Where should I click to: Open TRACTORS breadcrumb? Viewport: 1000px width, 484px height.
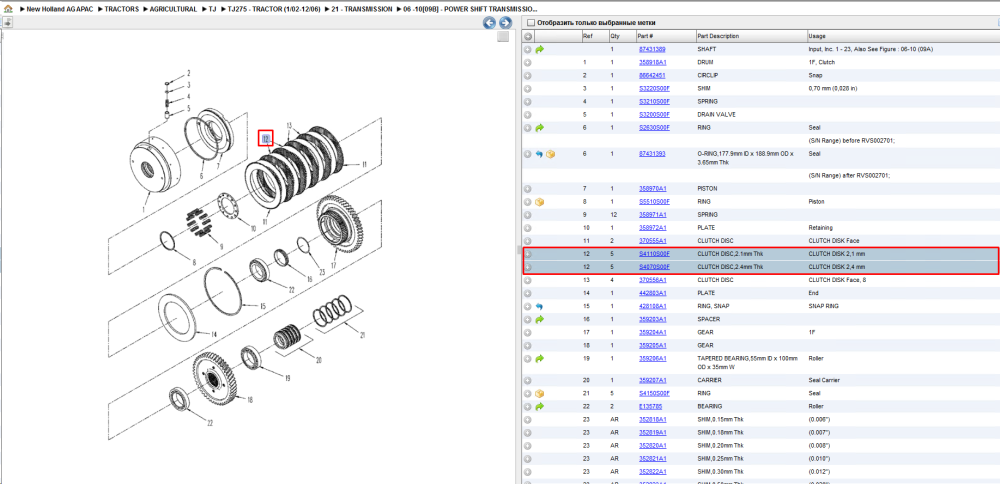pos(121,10)
